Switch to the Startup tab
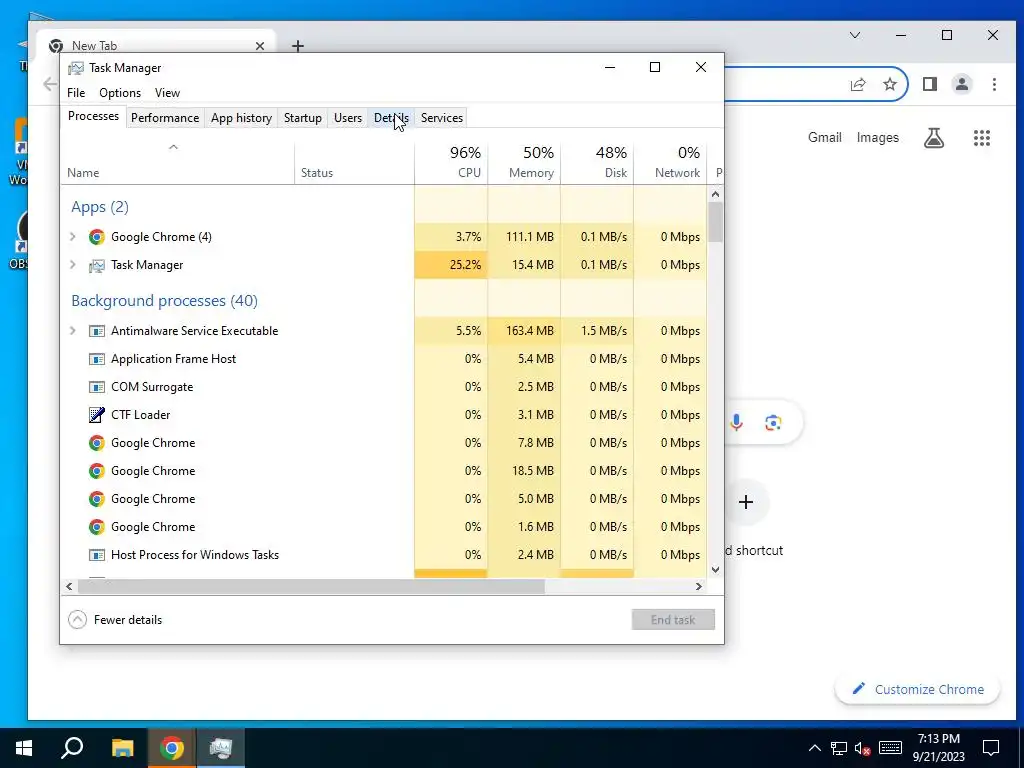This screenshot has height=768, width=1024. [303, 118]
